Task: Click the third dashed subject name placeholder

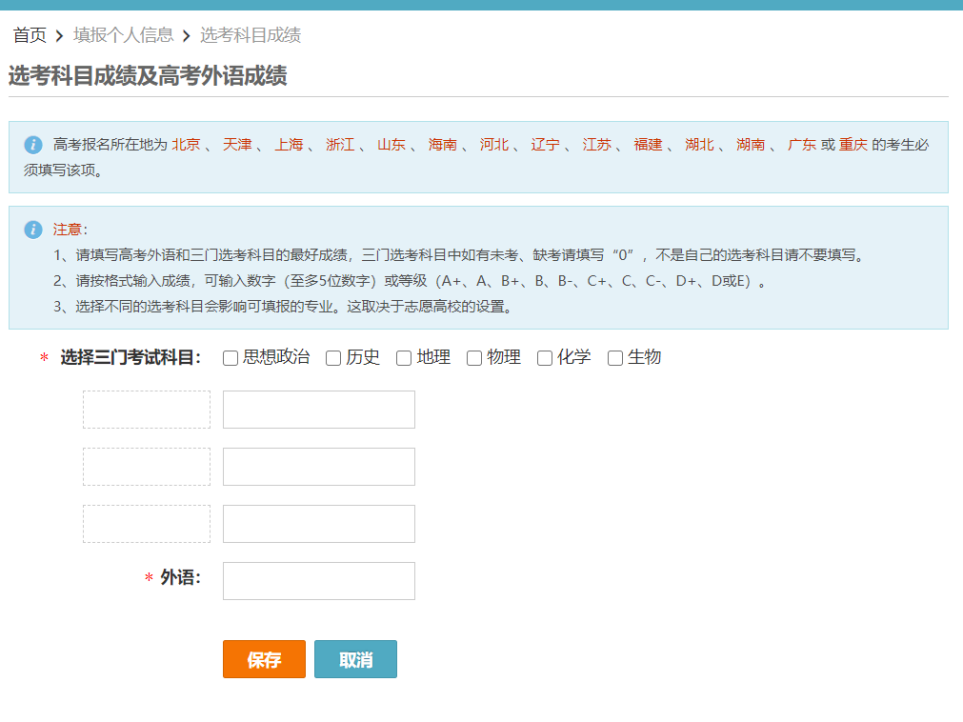Action: [x=147, y=524]
